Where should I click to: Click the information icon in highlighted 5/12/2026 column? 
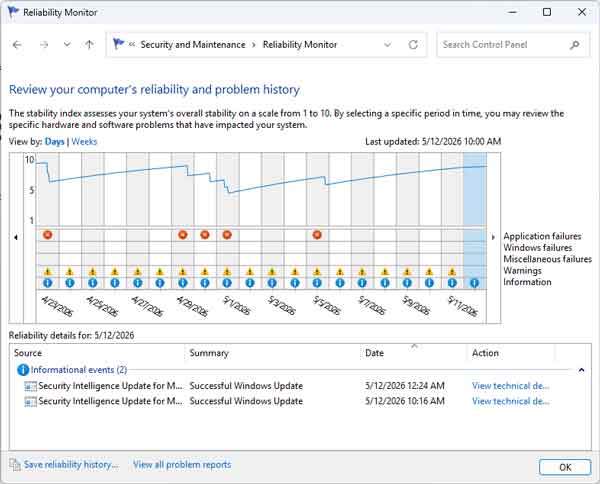click(474, 283)
